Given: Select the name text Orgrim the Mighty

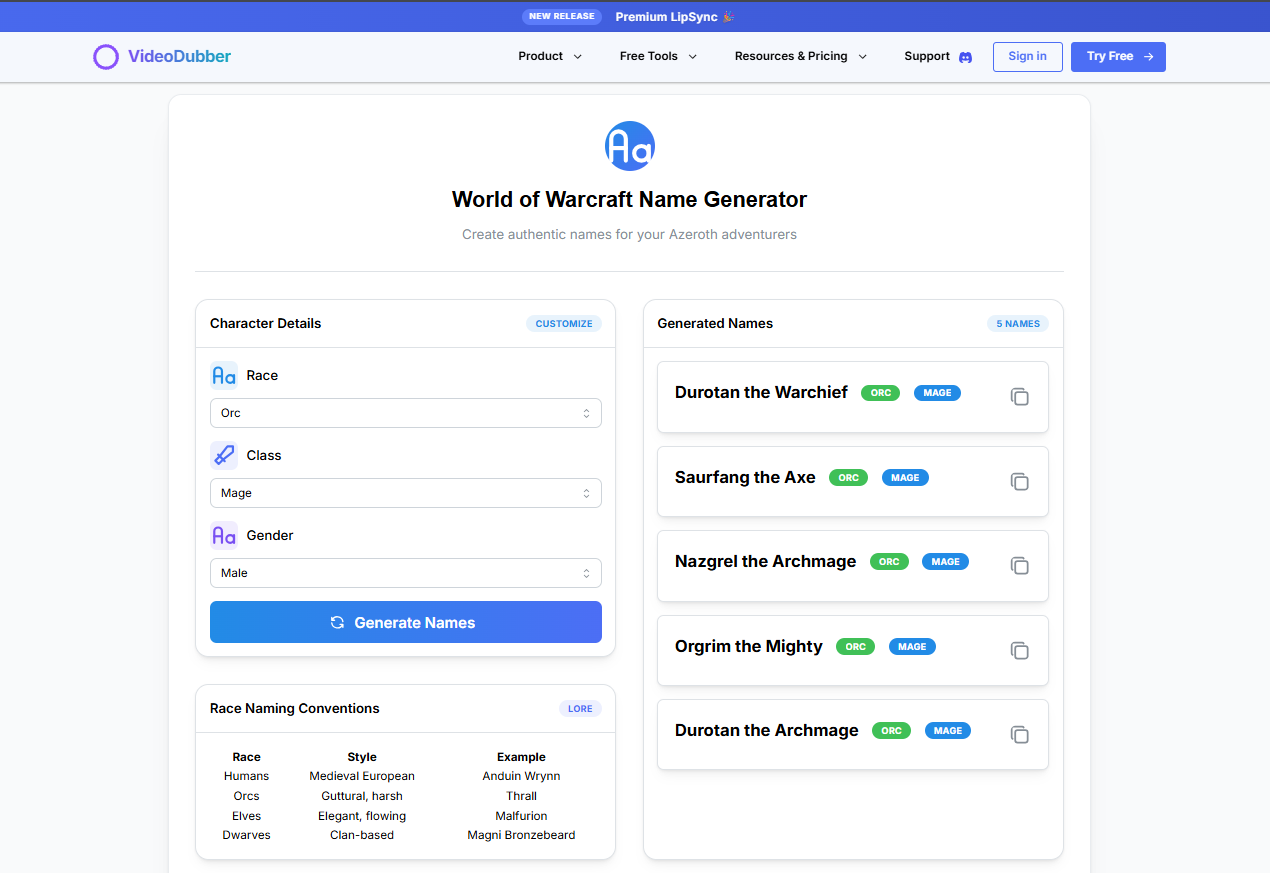Looking at the screenshot, I should [x=749, y=646].
